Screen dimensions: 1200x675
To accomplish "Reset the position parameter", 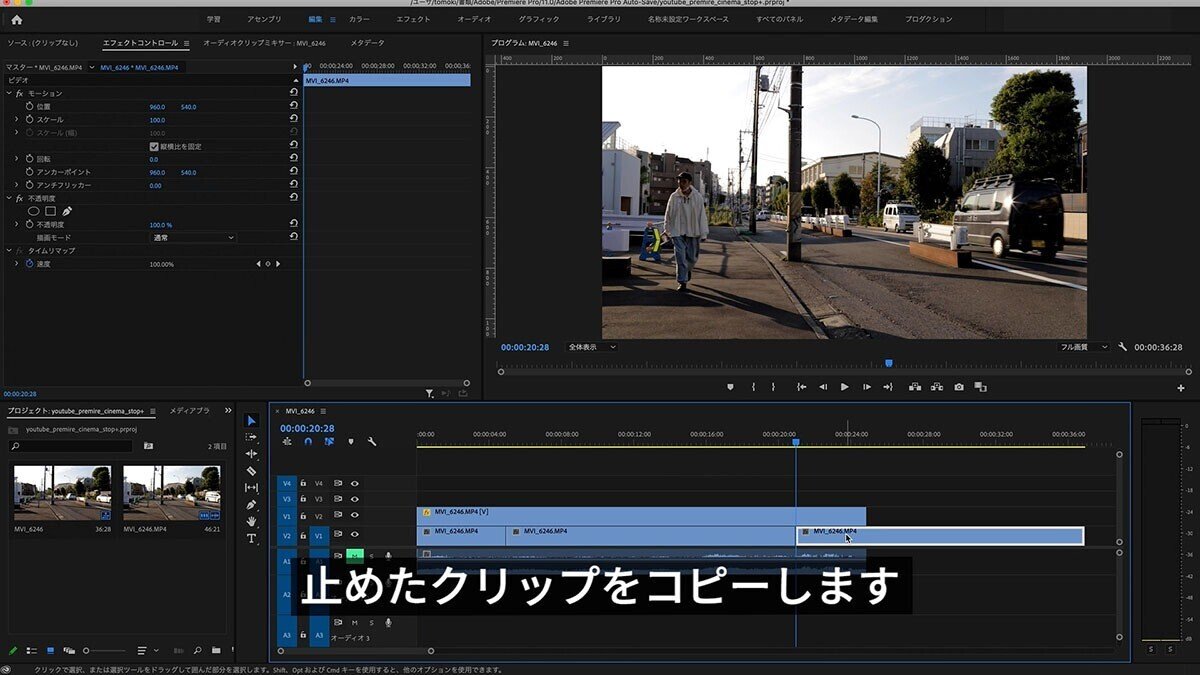I will pyautogui.click(x=294, y=106).
